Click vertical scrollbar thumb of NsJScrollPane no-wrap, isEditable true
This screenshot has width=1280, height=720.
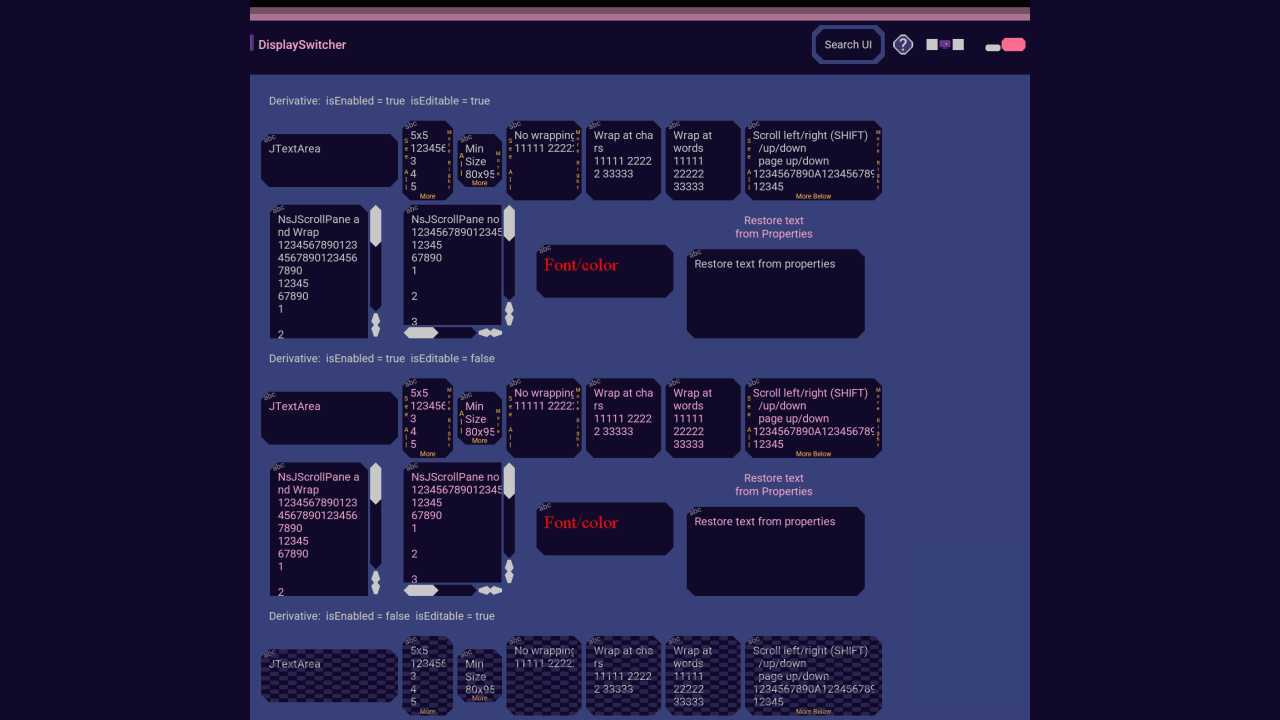tap(509, 223)
